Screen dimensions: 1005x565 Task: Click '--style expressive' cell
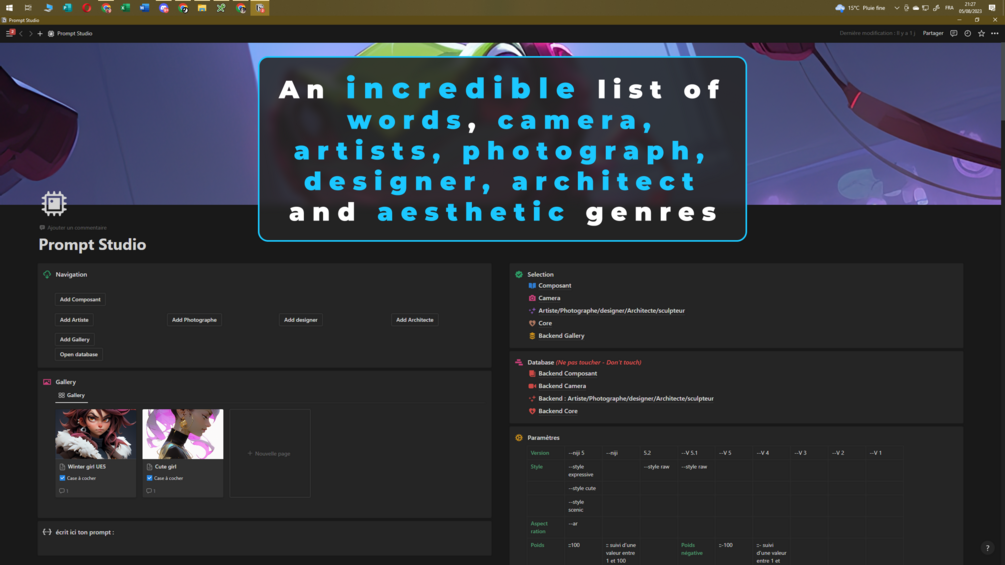point(581,471)
